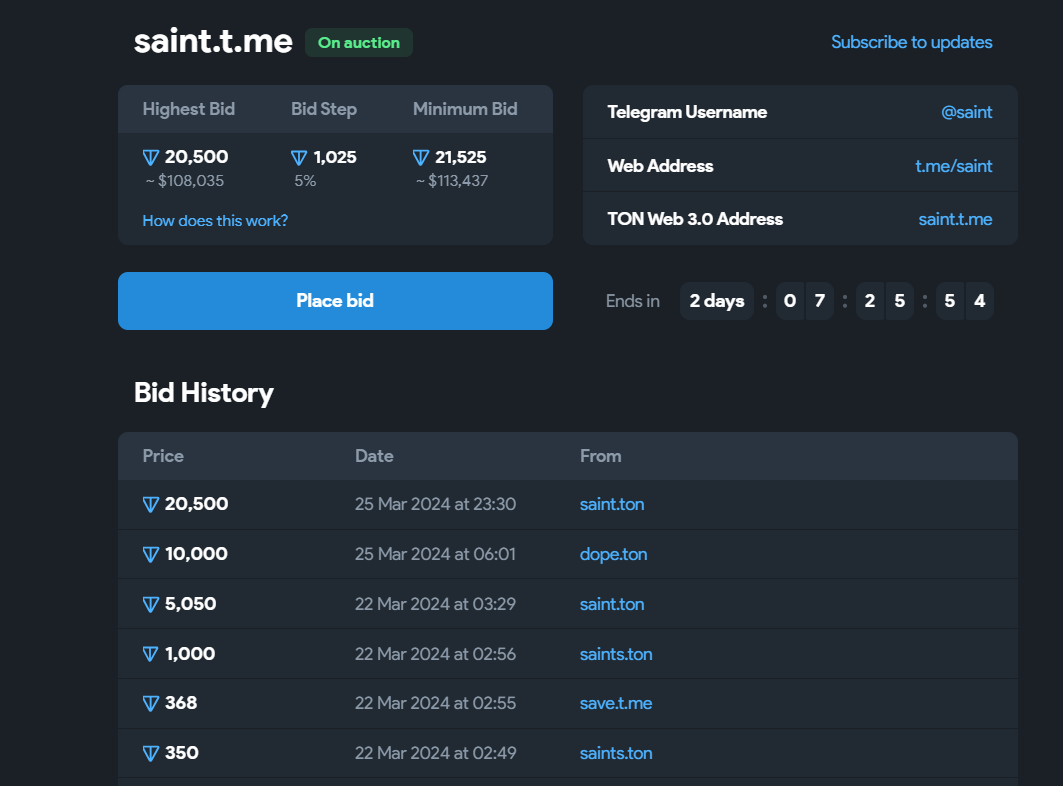Click the '2 days' countdown box
The height and width of the screenshot is (786, 1063).
[x=716, y=301]
